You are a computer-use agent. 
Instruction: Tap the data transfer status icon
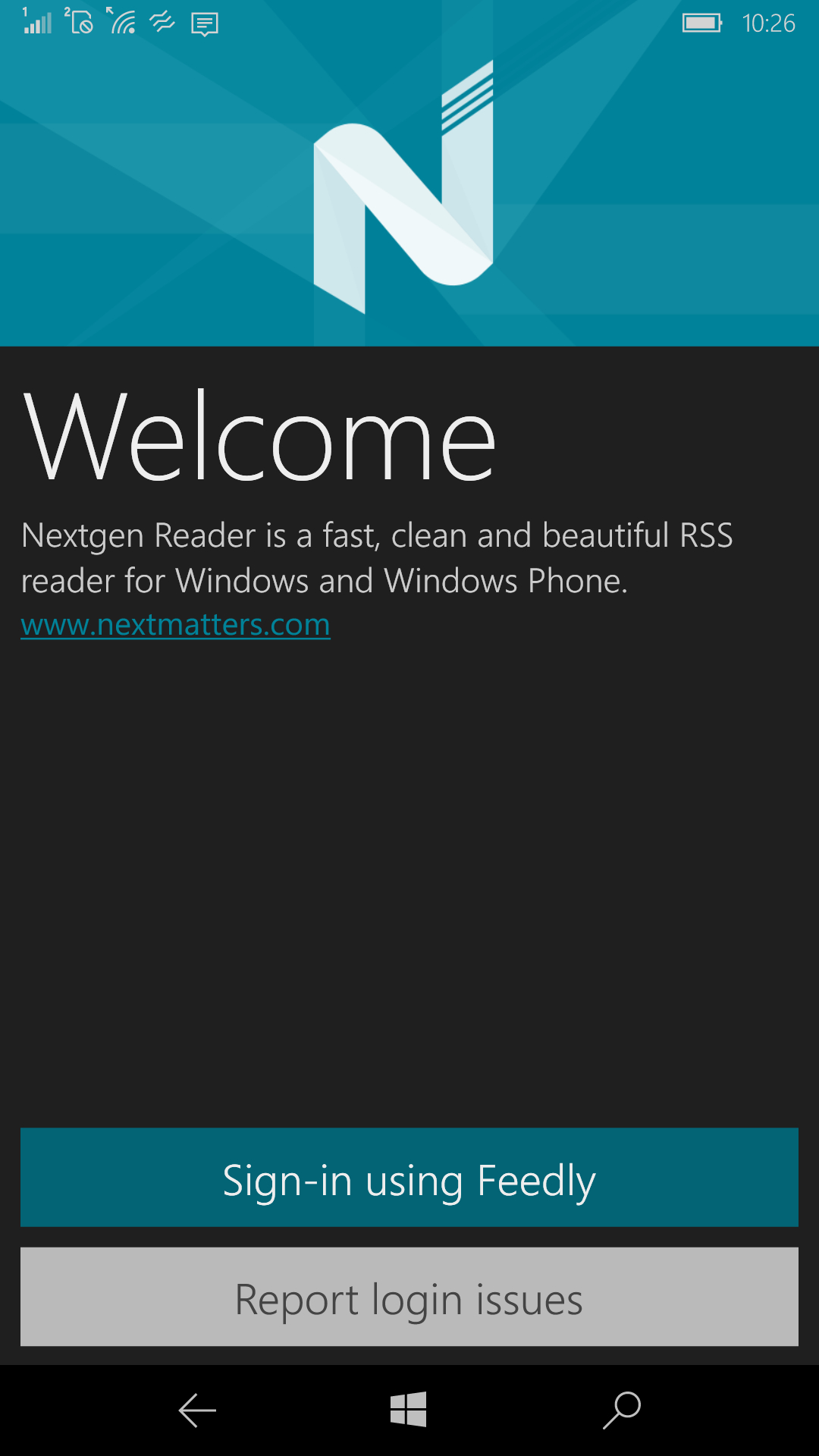(162, 23)
